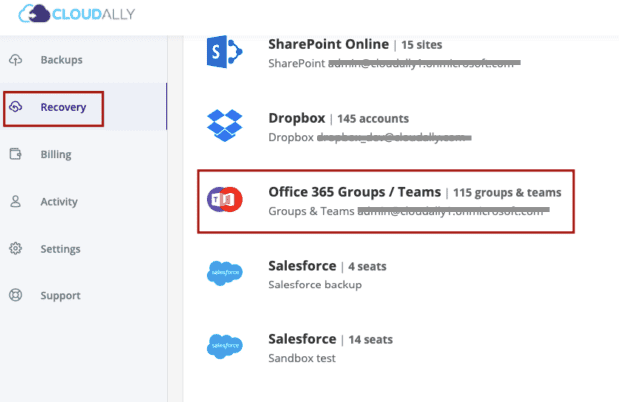Image resolution: width=619 pixels, height=402 pixels.
Task: Click the '14 seats' text
Action: 371,340
